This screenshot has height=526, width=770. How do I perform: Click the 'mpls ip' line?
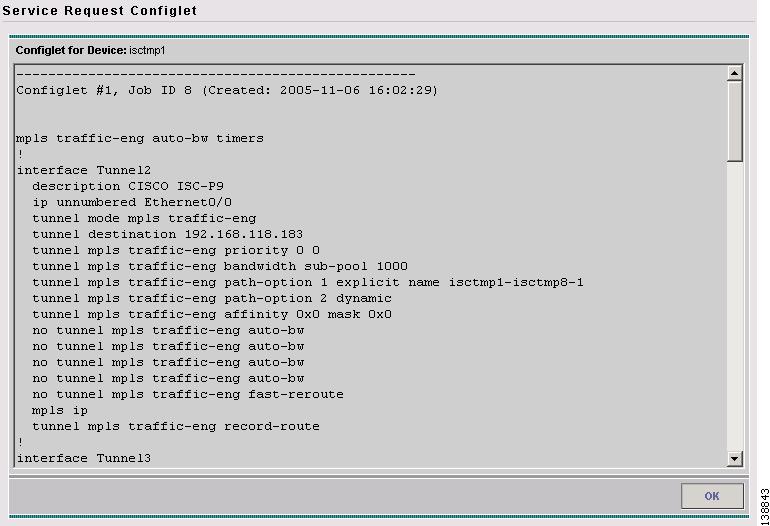pyautogui.click(x=60, y=411)
